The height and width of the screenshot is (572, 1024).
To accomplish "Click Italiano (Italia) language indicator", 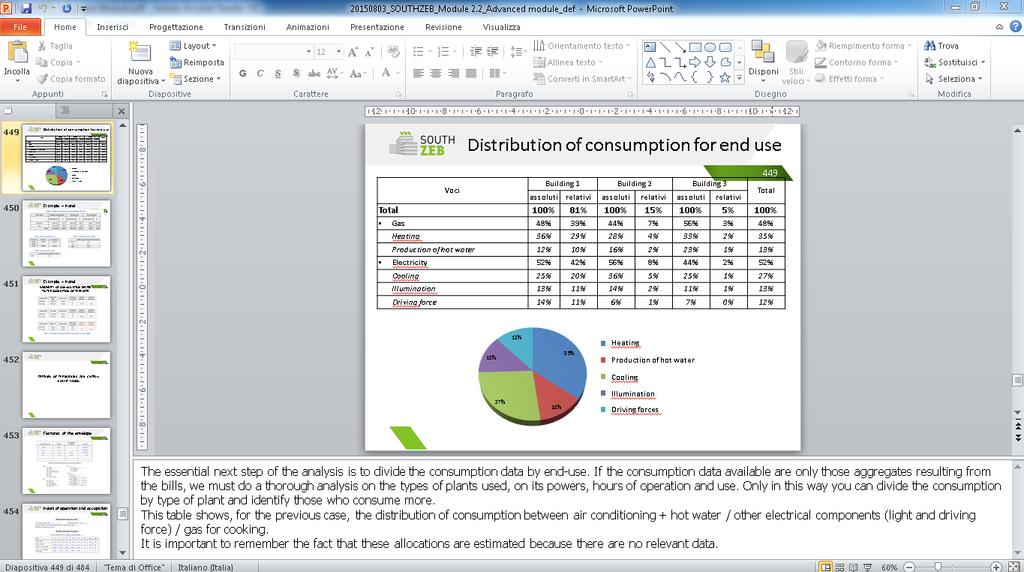I will (205, 567).
